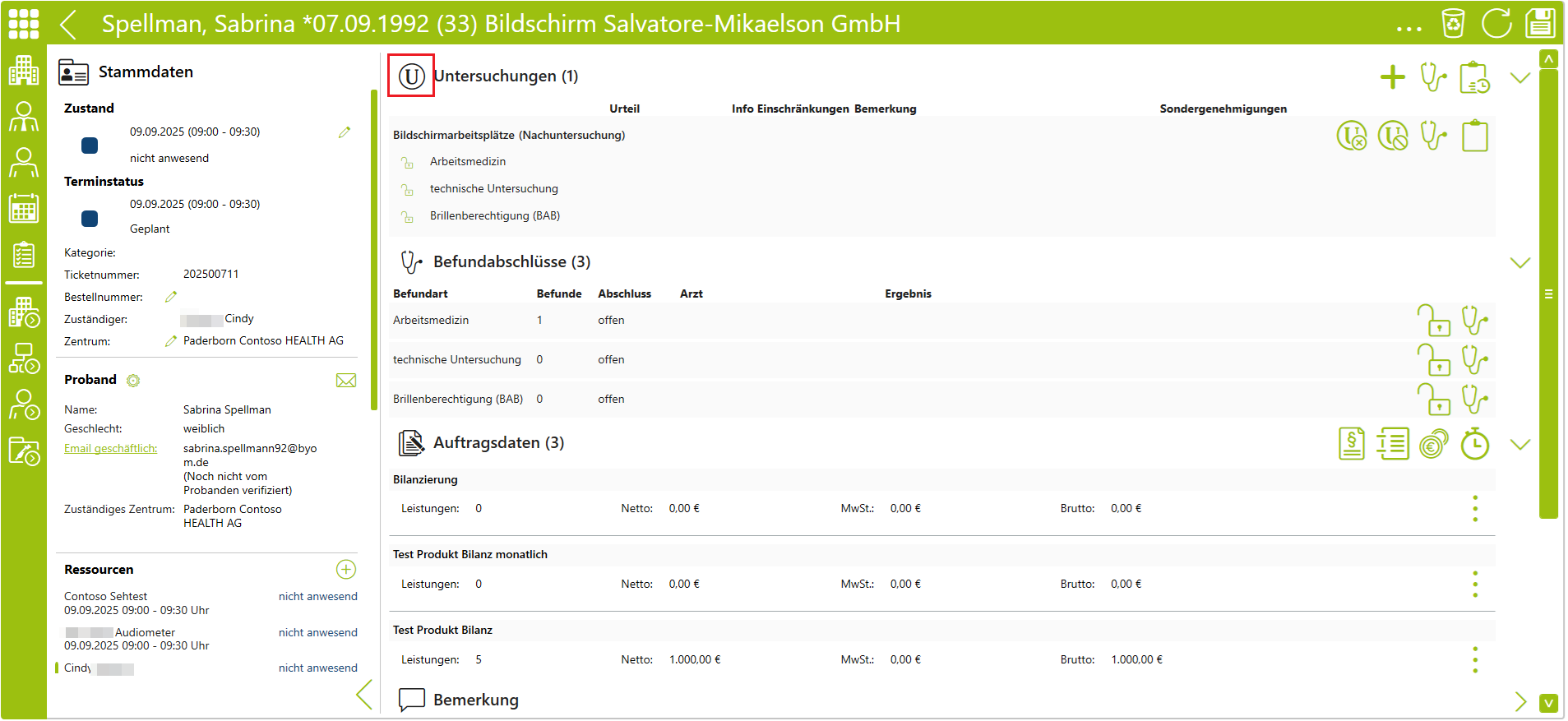Reload the record with the refresh icon
Screen dimensions: 1568x721
[x=1496, y=23]
